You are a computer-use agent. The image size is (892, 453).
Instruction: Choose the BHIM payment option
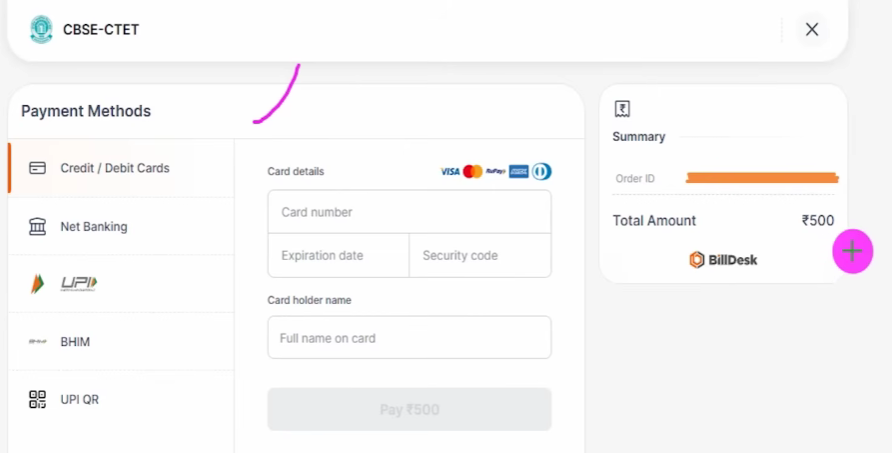[75, 342]
